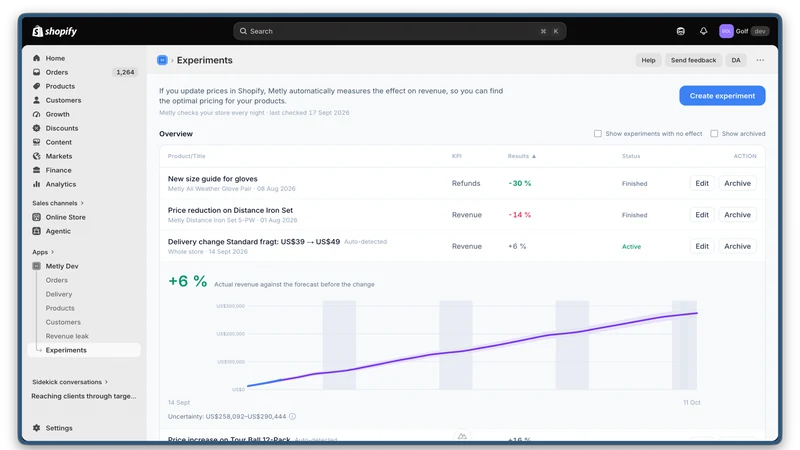Click the dev store badge
Screen dimensions: 800x450
760,31
